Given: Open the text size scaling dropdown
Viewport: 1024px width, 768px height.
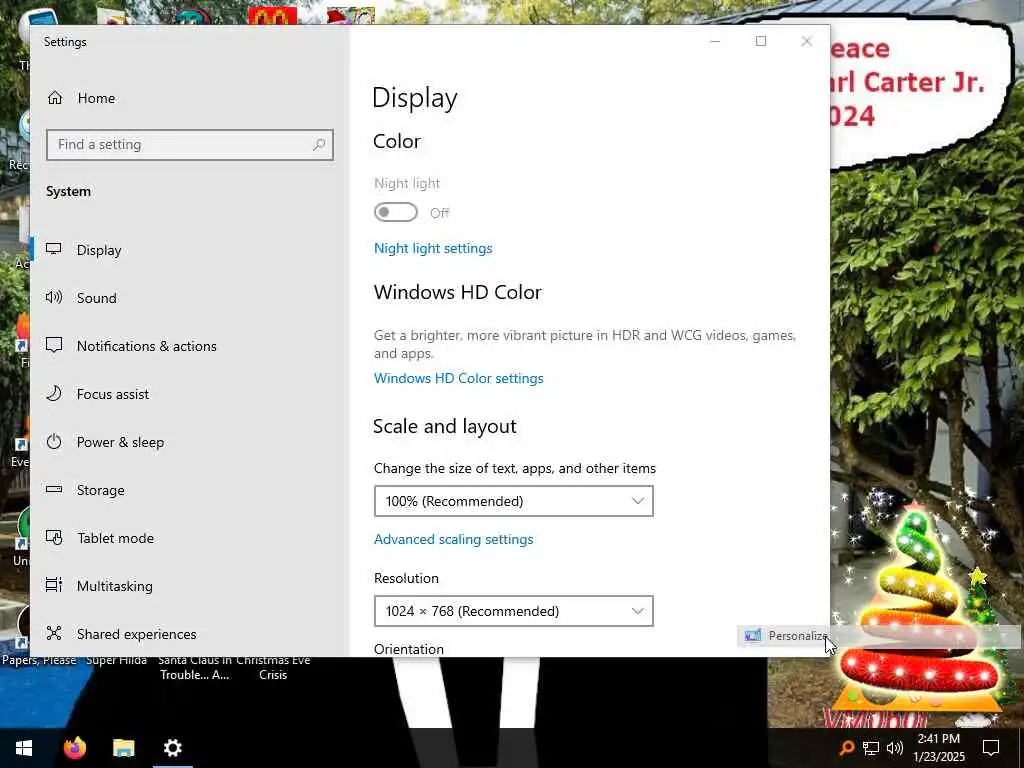Looking at the screenshot, I should tap(513, 501).
